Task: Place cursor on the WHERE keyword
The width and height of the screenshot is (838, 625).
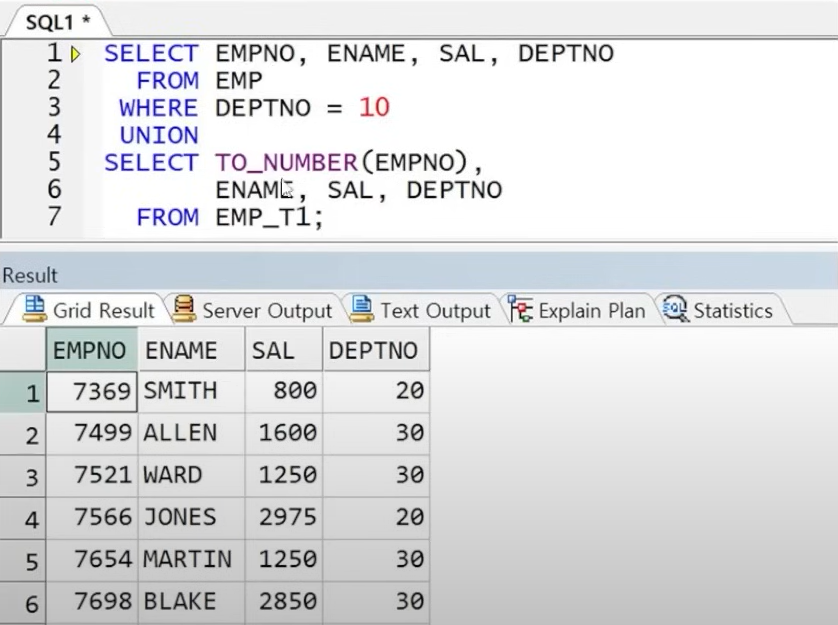Action: (x=159, y=108)
